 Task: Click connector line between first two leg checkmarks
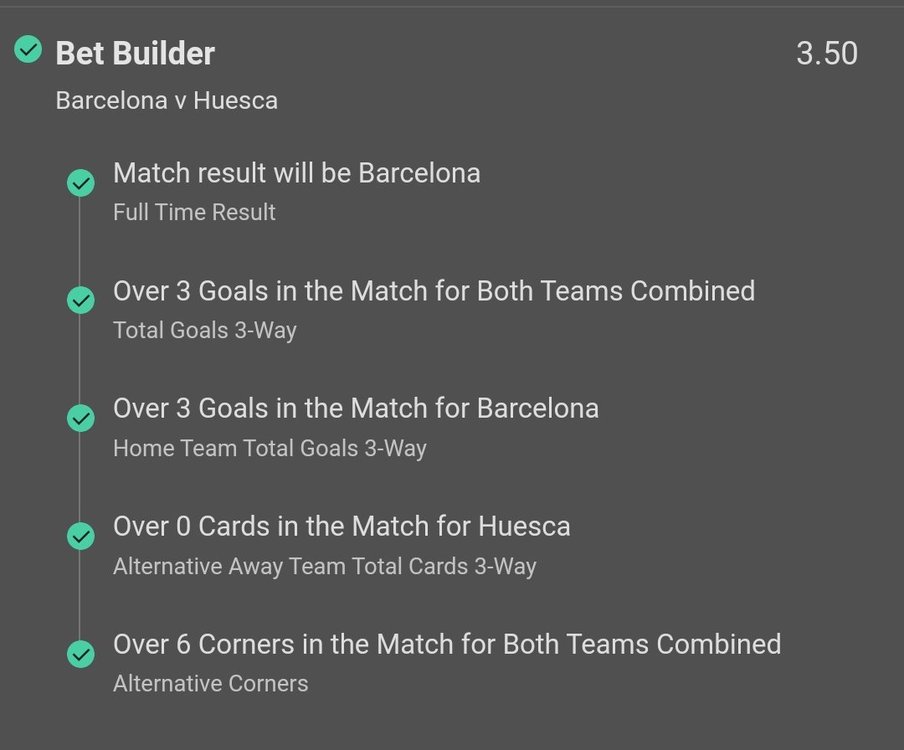click(x=80, y=242)
